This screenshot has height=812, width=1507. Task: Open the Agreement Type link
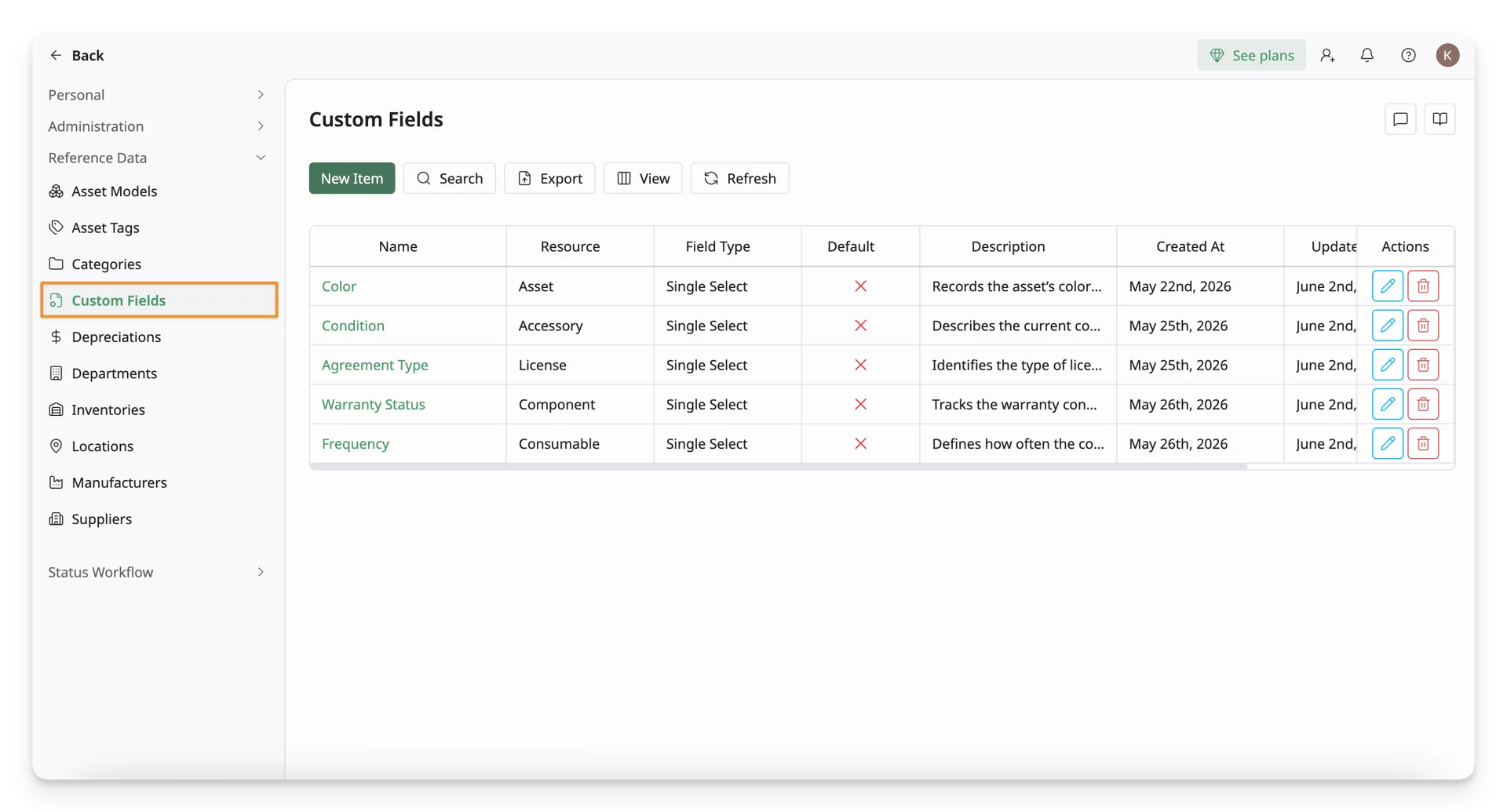coord(375,365)
